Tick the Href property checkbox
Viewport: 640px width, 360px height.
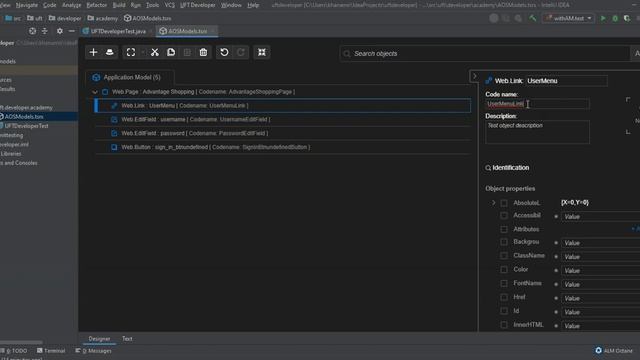point(504,297)
